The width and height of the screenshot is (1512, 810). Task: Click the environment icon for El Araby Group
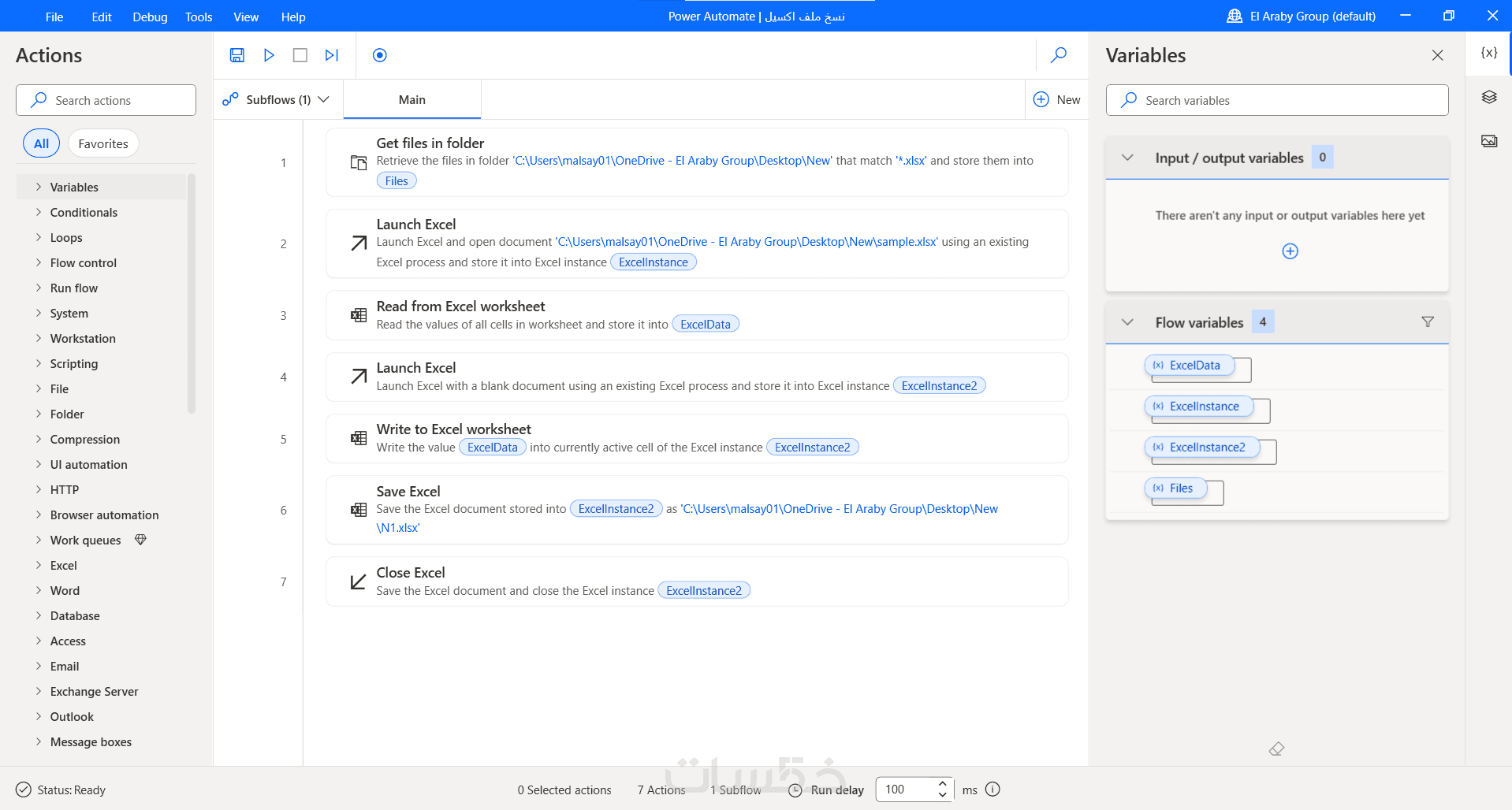coord(1235,16)
